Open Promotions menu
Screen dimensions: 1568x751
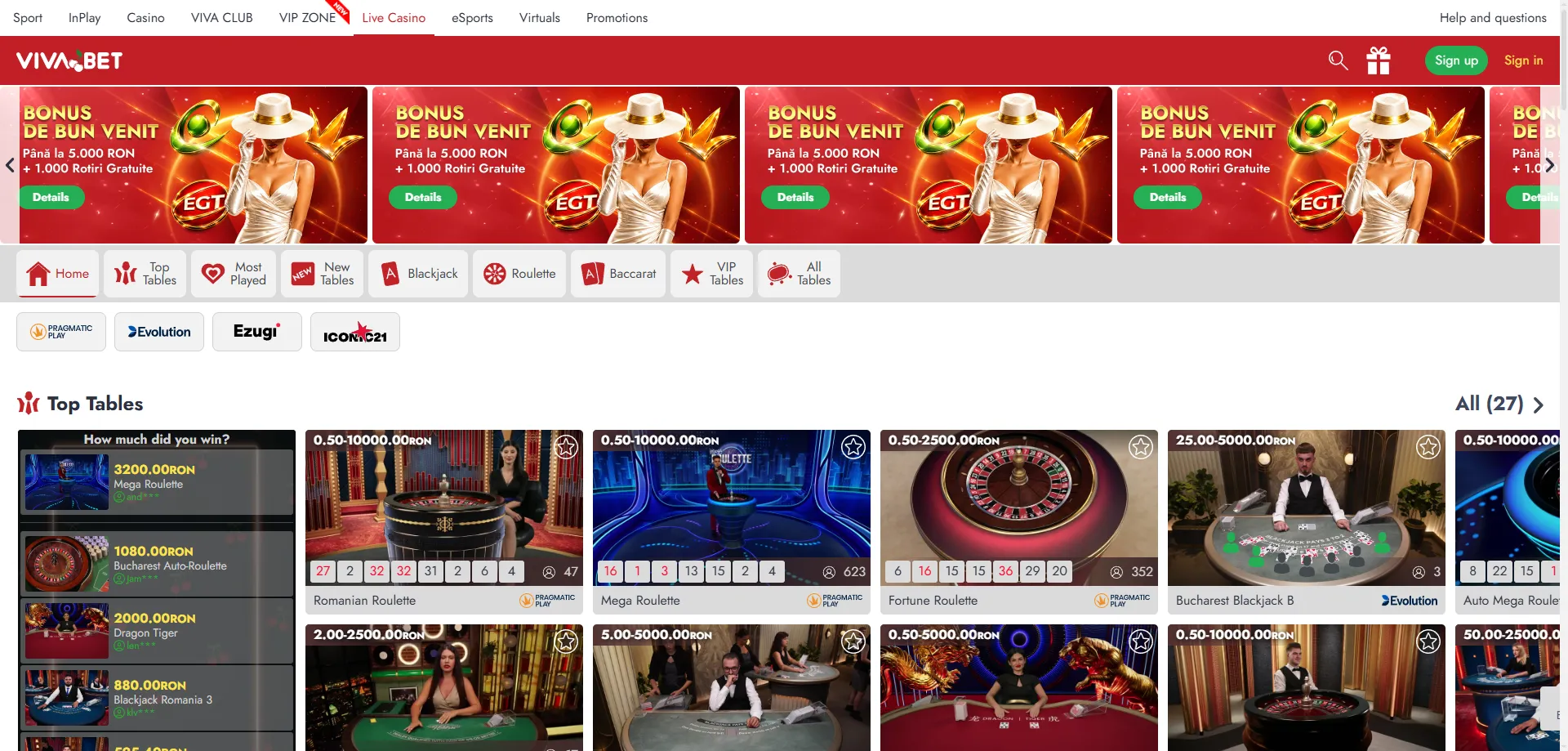617,17
